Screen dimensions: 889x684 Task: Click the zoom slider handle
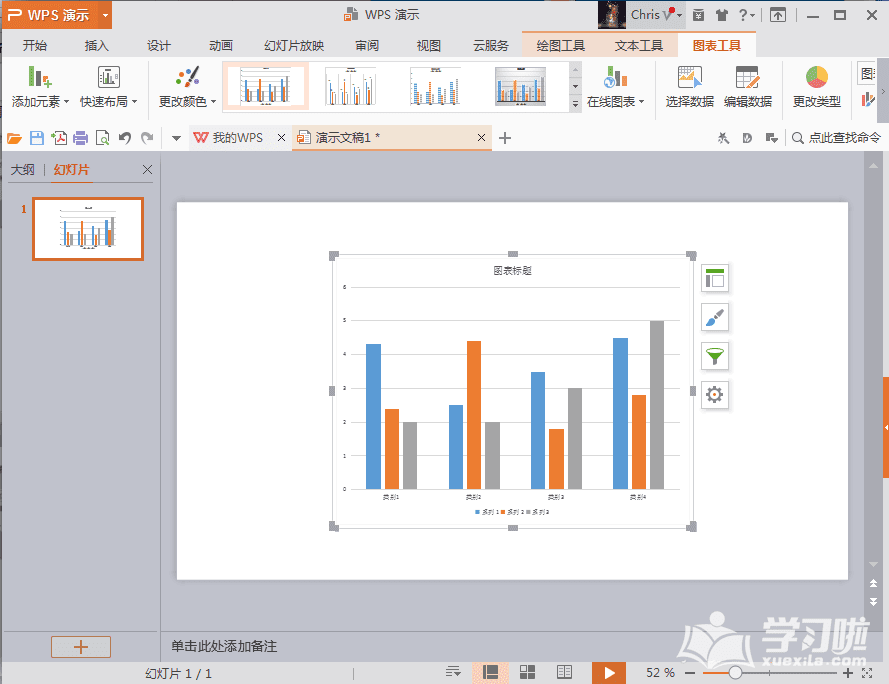click(735, 673)
